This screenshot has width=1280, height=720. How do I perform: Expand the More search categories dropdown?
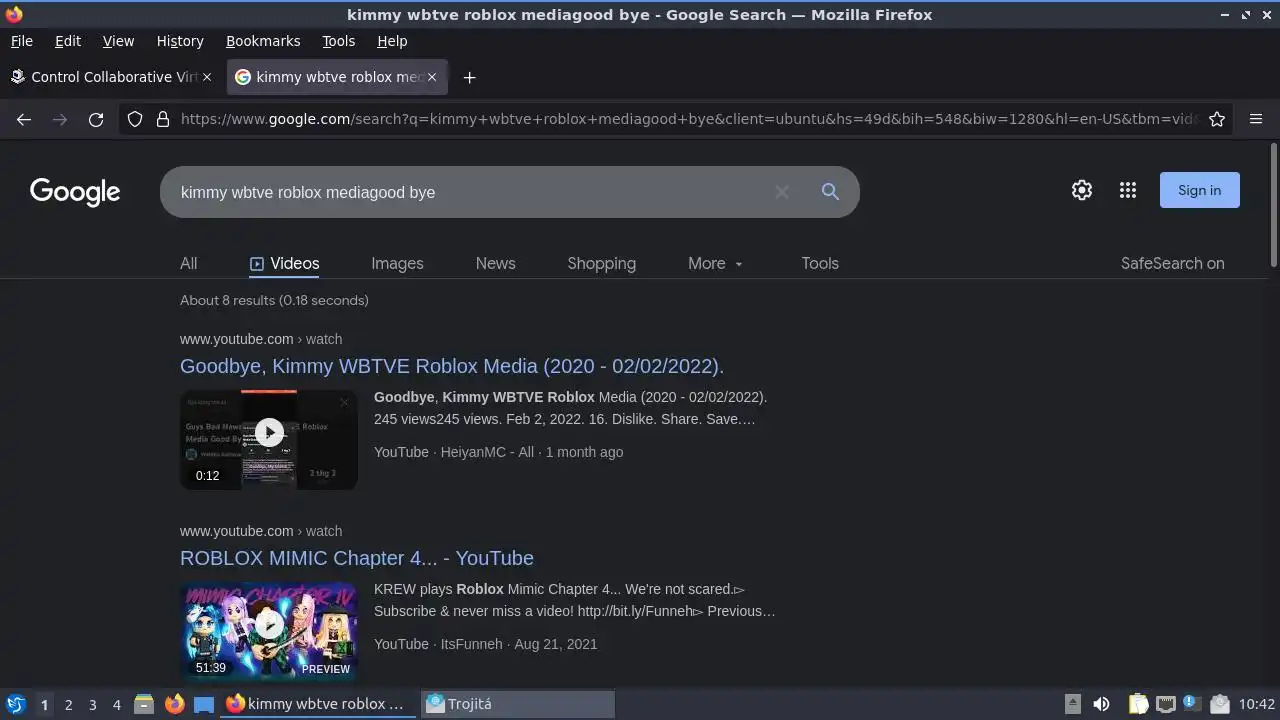click(x=715, y=263)
